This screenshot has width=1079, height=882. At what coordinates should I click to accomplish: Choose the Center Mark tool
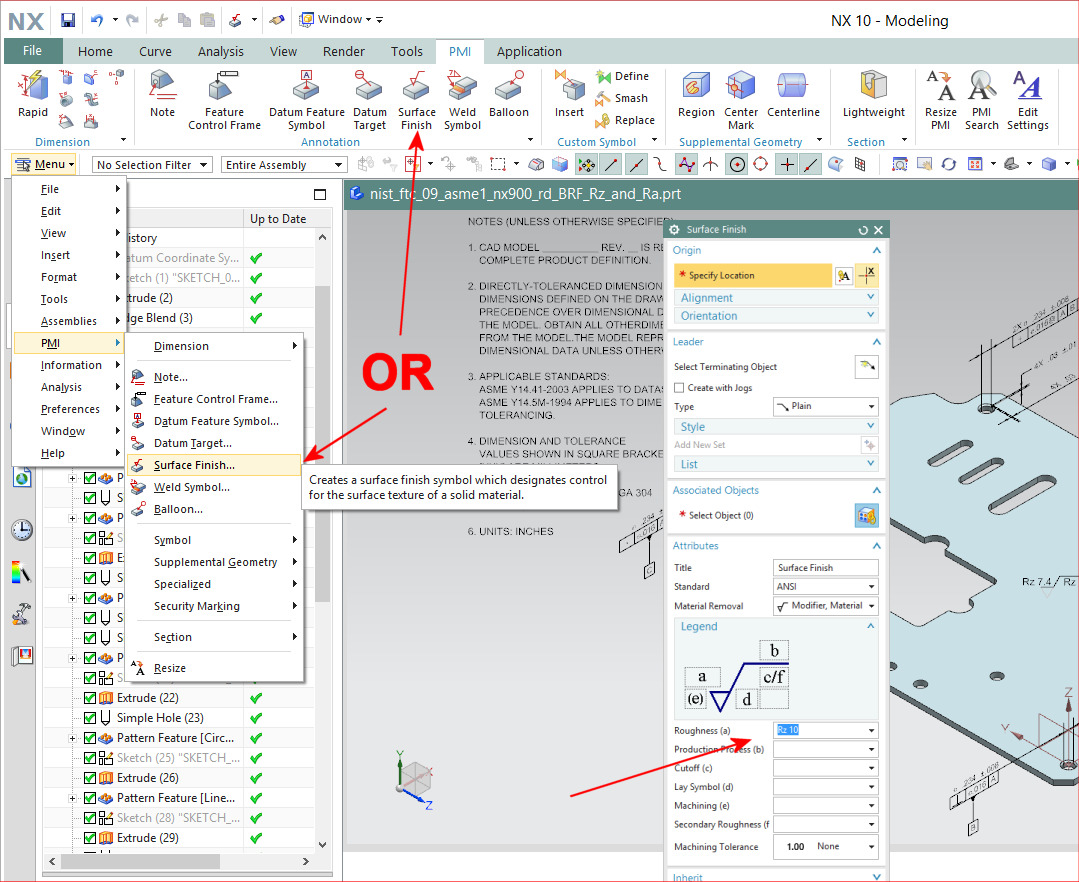[741, 100]
